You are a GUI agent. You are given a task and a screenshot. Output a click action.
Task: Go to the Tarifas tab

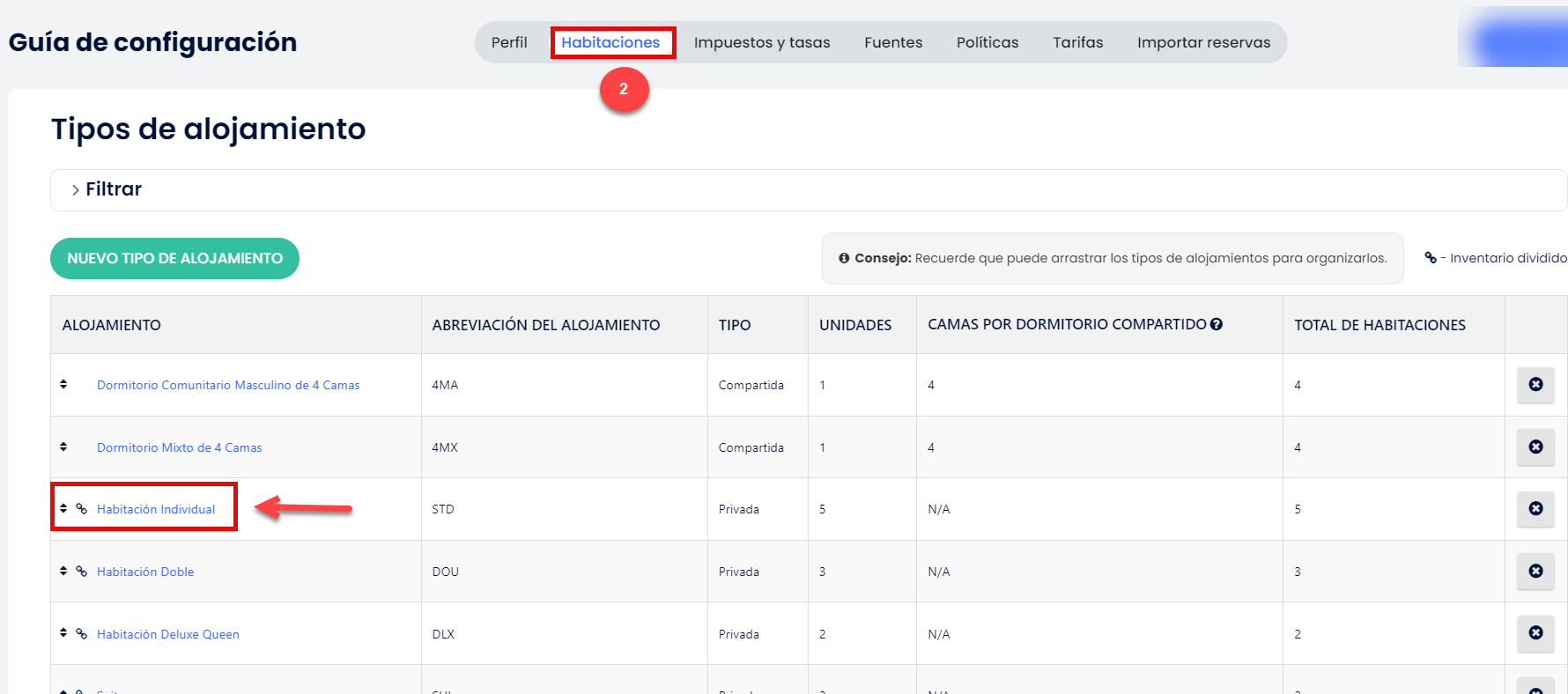pyautogui.click(x=1077, y=42)
